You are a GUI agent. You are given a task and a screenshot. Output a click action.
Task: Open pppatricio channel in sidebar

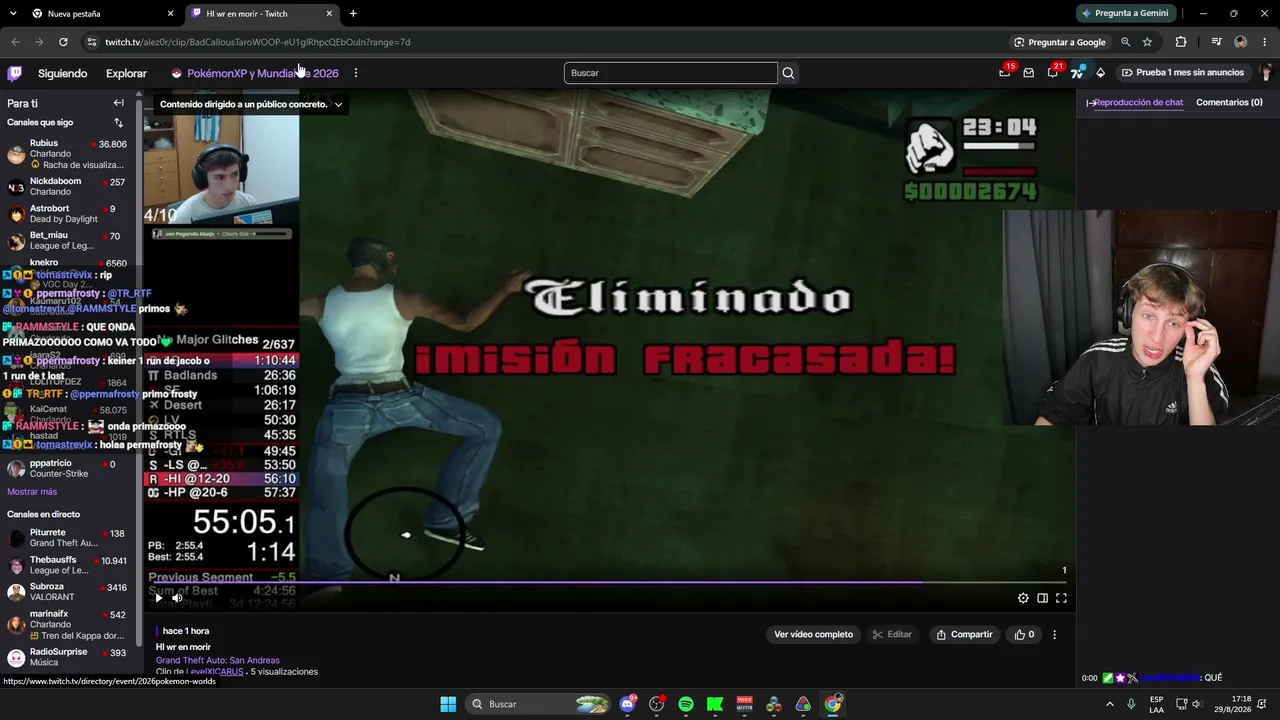pos(68,468)
